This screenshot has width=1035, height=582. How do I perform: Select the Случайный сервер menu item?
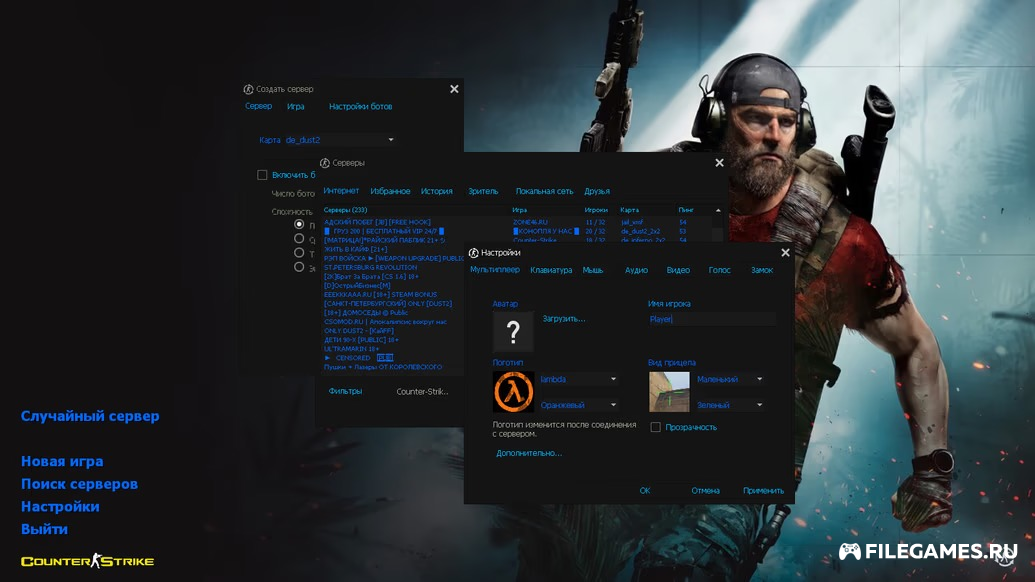[x=90, y=416]
